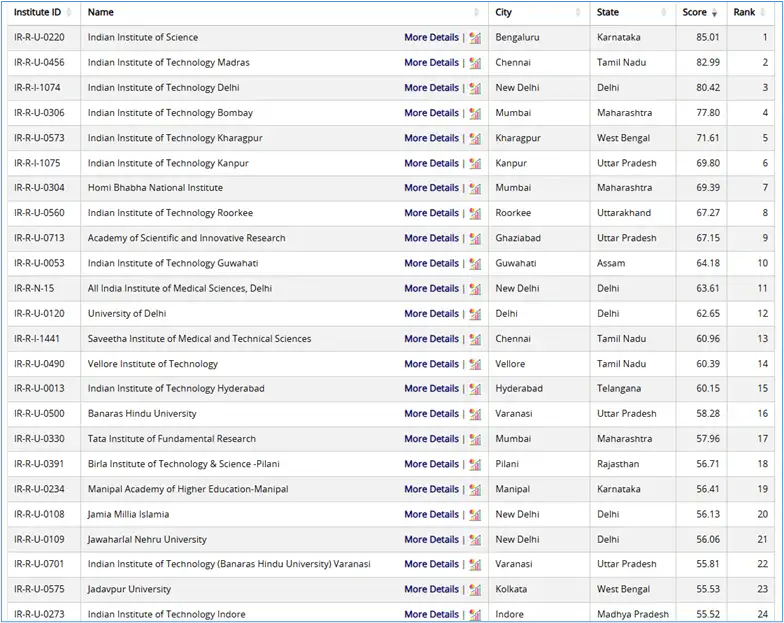The width and height of the screenshot is (784, 623).
Task: Open chart icon for IIT Hyderabad row
Action: click(475, 388)
